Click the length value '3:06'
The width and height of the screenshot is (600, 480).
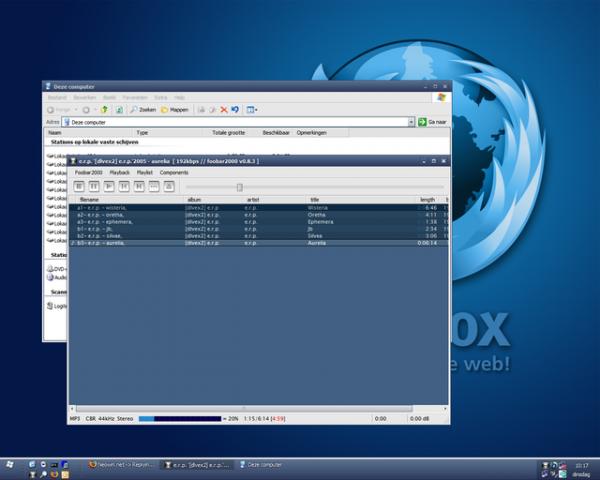tap(431, 236)
